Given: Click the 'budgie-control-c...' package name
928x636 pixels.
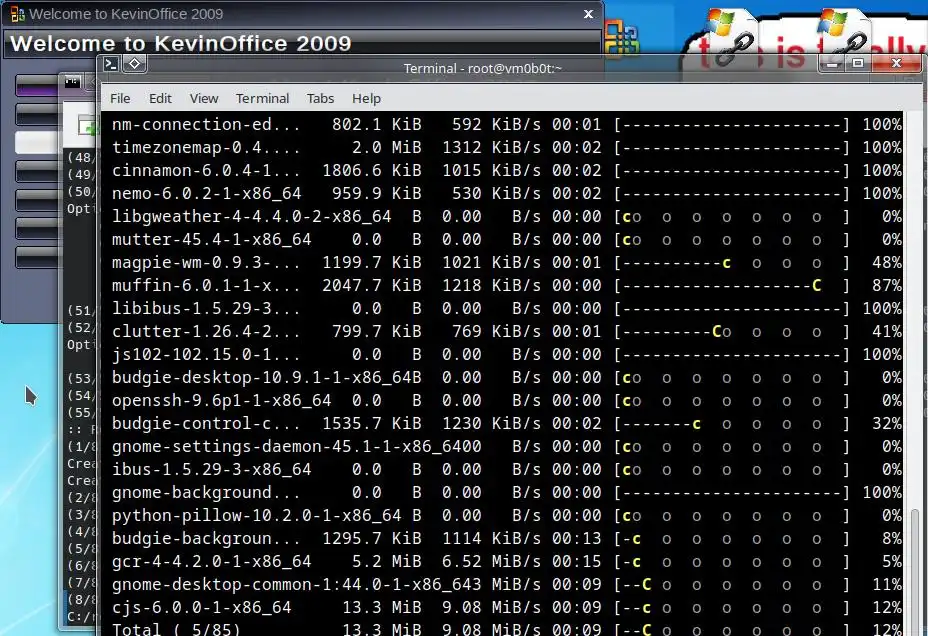Looking at the screenshot, I should pyautogui.click(x=206, y=424).
